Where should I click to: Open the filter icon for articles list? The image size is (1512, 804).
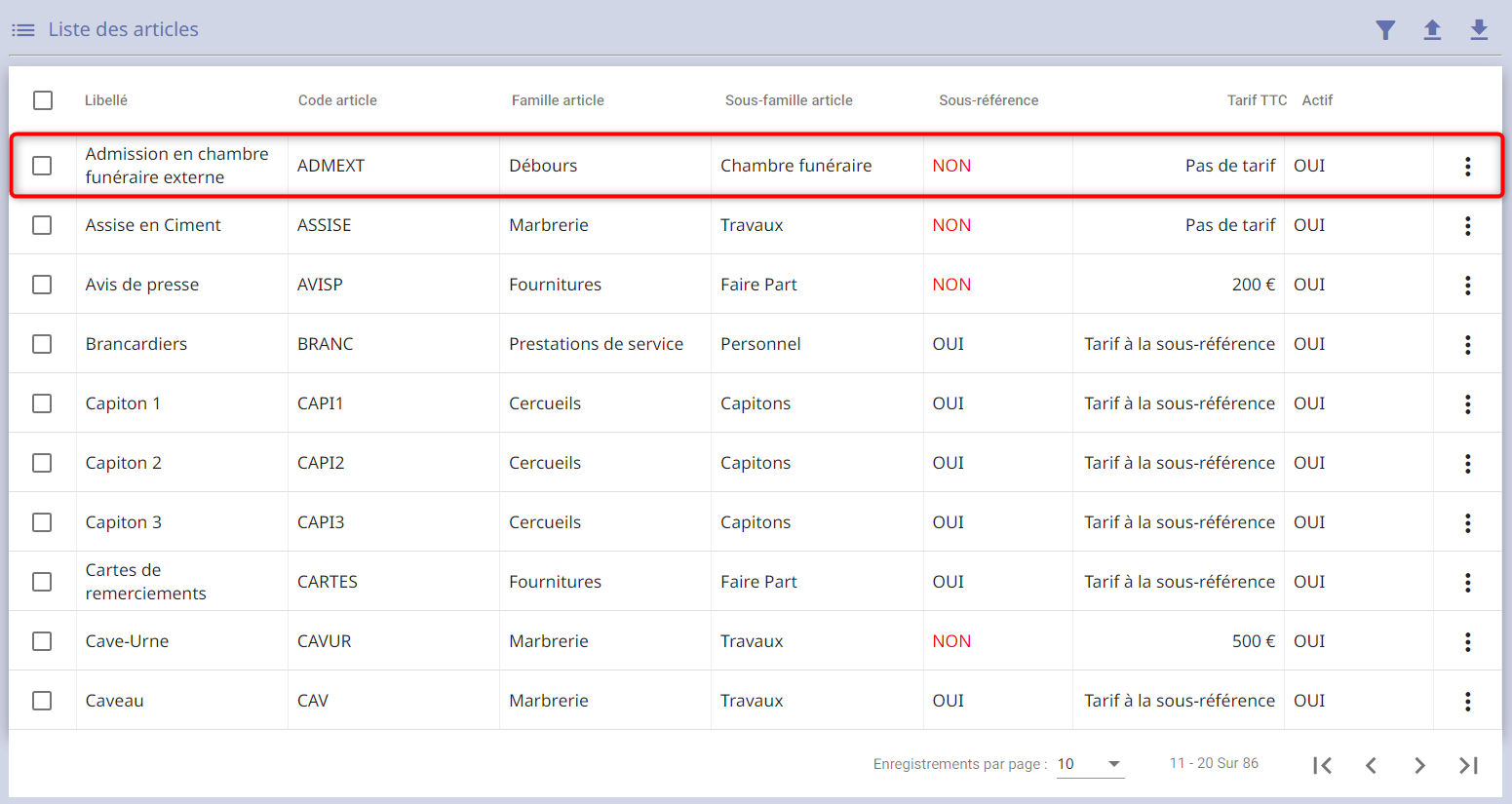tap(1385, 30)
